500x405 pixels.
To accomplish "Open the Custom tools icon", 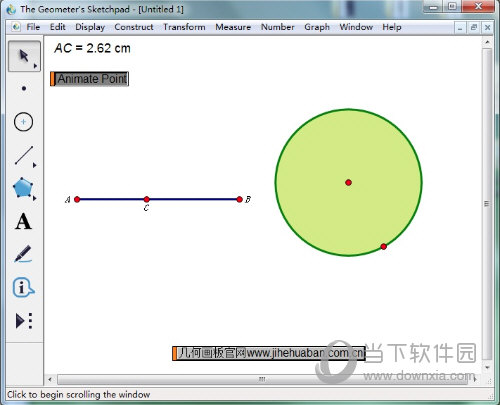I will (24, 321).
